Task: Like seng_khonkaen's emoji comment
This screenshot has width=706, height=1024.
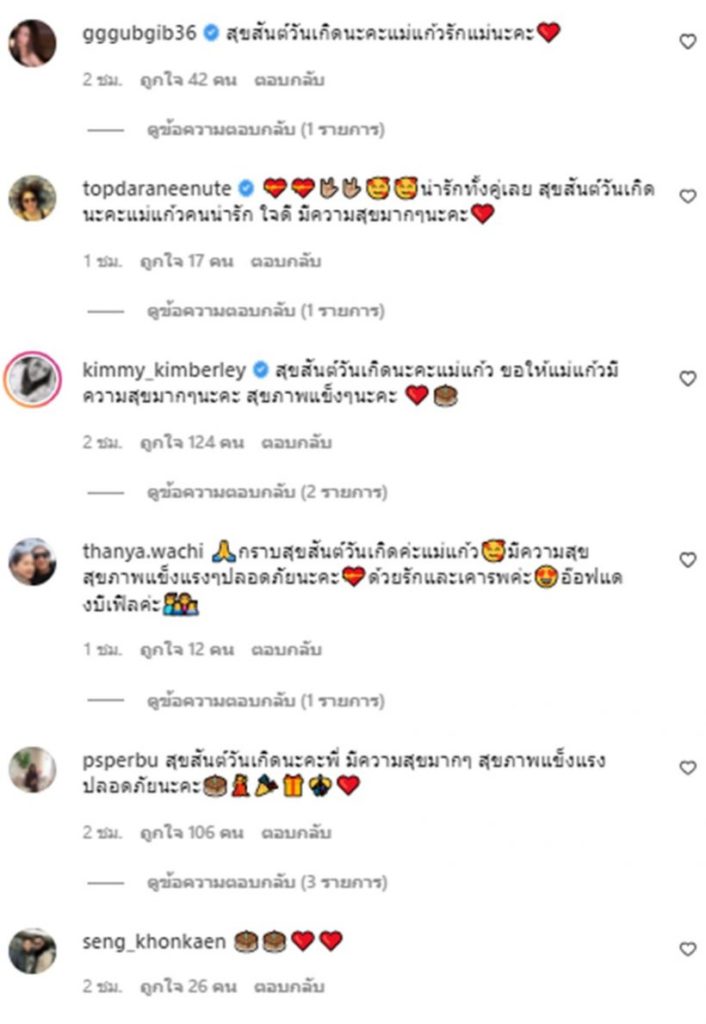Action: (688, 949)
